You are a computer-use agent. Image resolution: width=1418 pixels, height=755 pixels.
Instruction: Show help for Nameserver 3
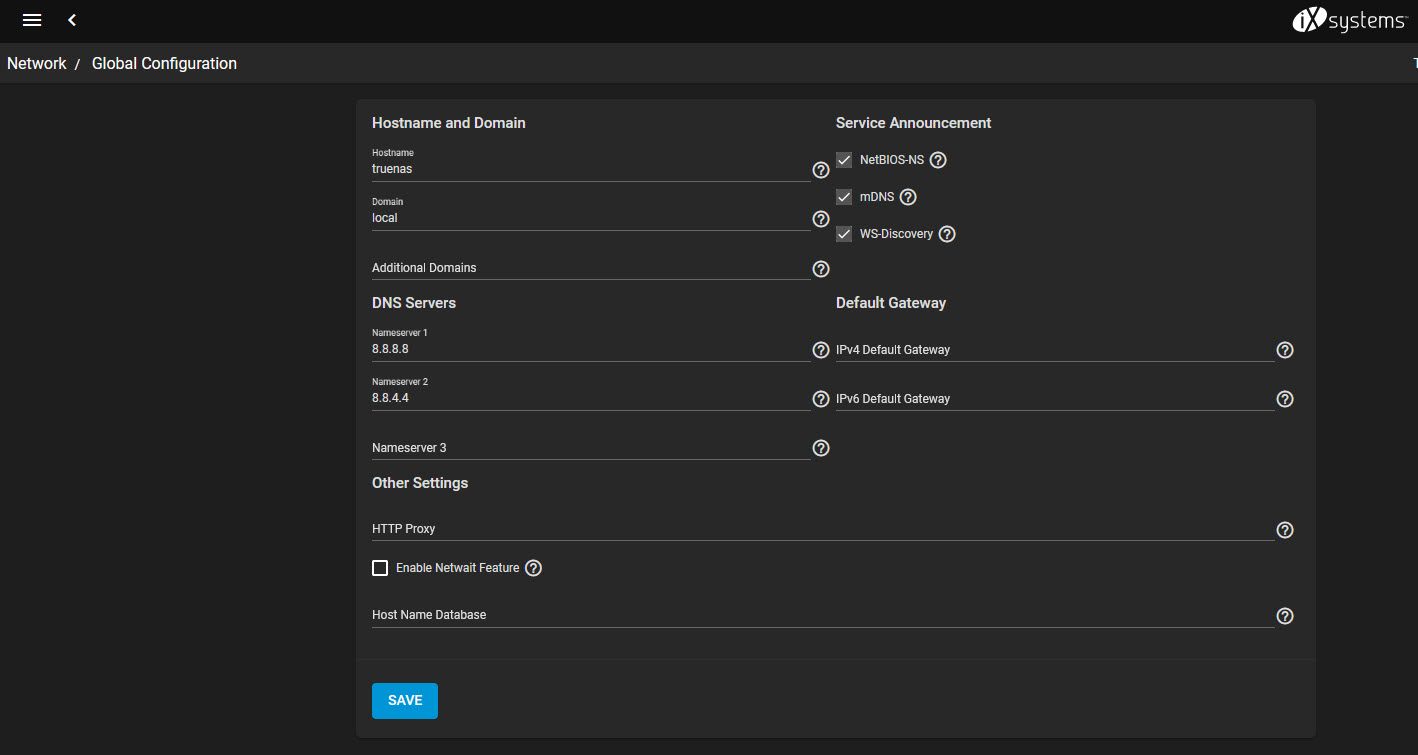point(821,448)
